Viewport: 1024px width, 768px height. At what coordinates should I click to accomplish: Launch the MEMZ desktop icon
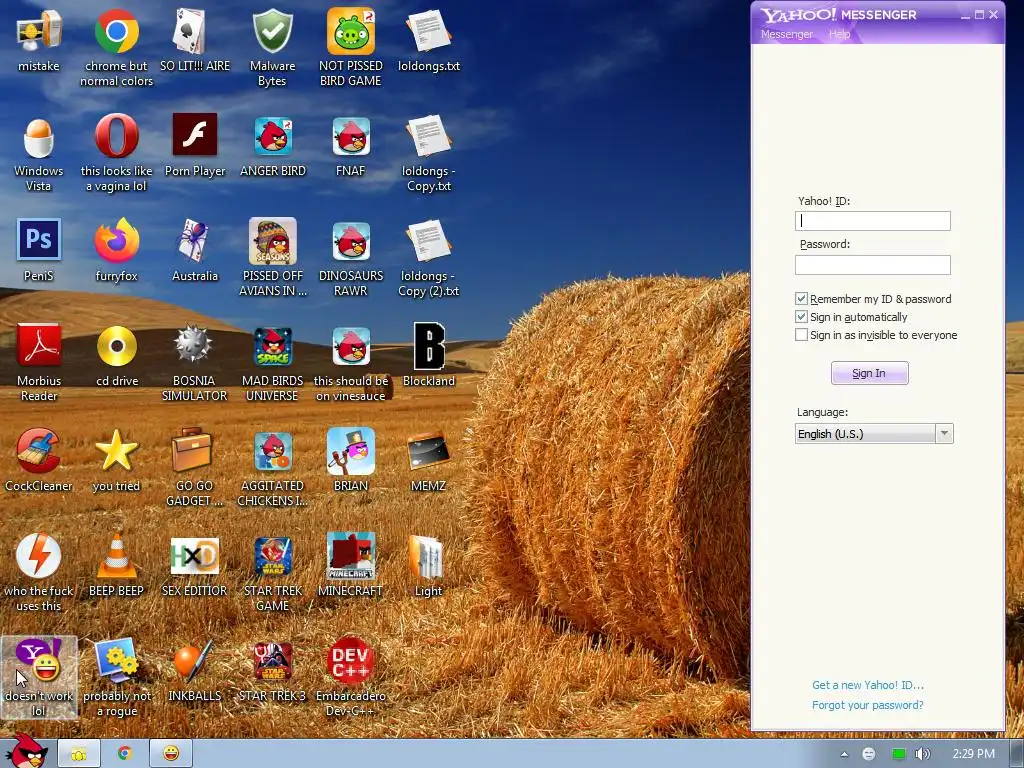pos(428,452)
